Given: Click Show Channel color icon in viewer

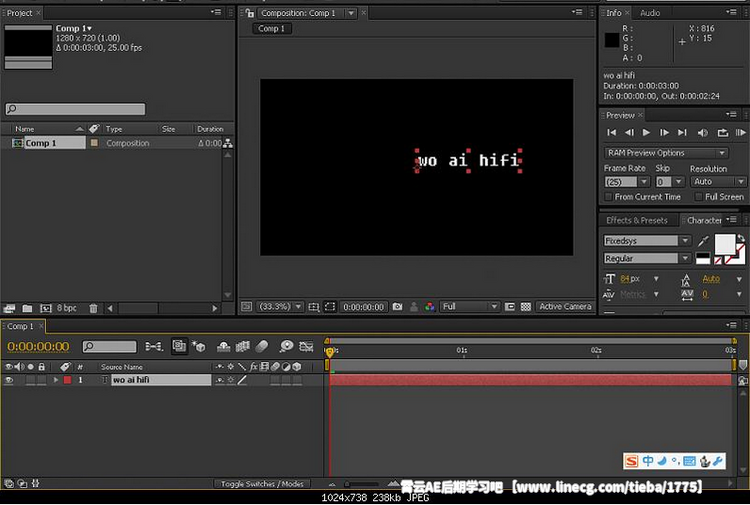Looking at the screenshot, I should (430, 307).
